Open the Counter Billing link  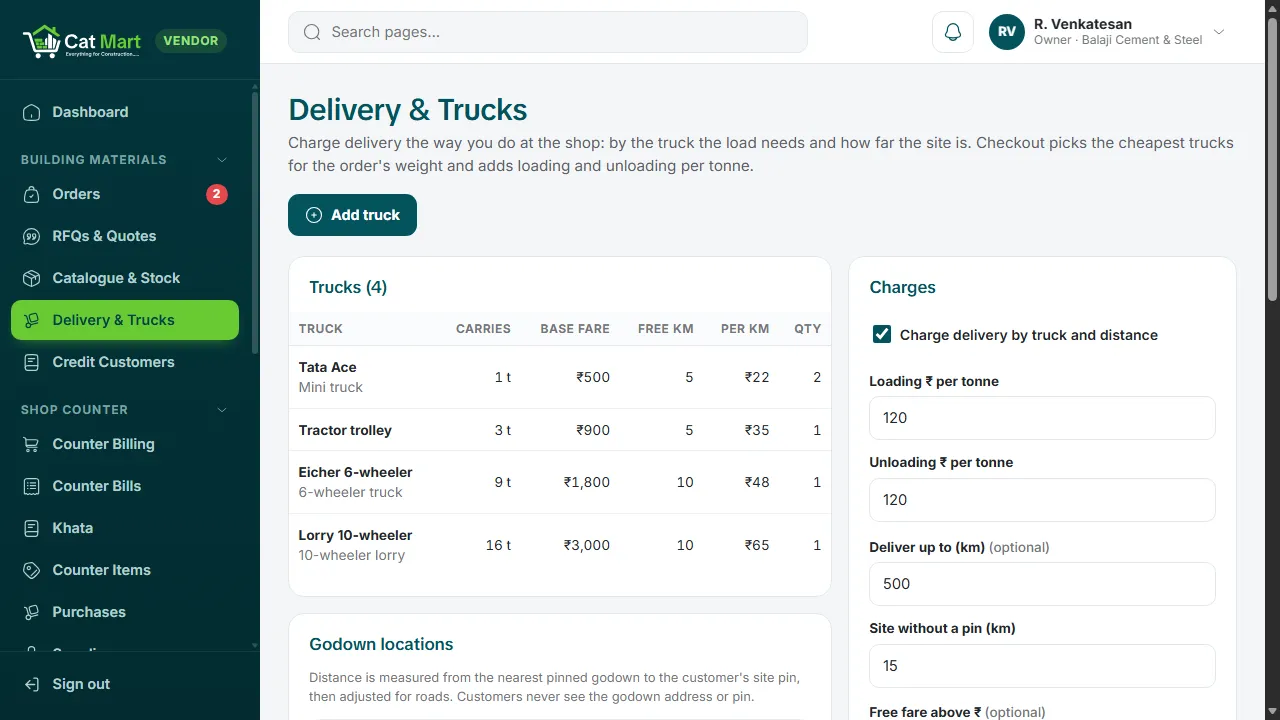tap(125, 444)
